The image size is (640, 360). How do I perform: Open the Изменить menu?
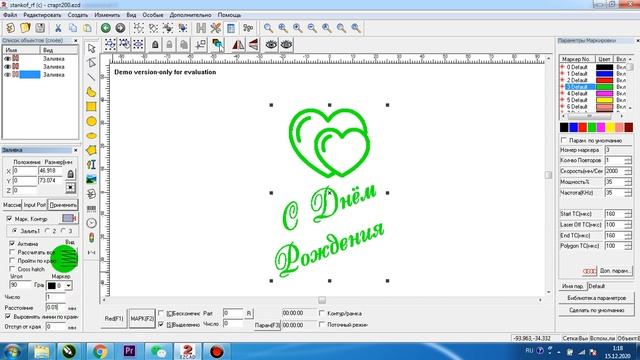pyautogui.click(x=107, y=15)
